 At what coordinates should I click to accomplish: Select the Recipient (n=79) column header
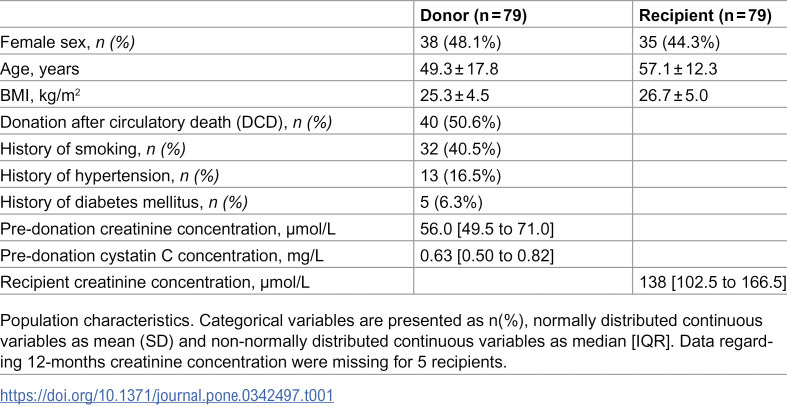pyautogui.click(x=705, y=16)
